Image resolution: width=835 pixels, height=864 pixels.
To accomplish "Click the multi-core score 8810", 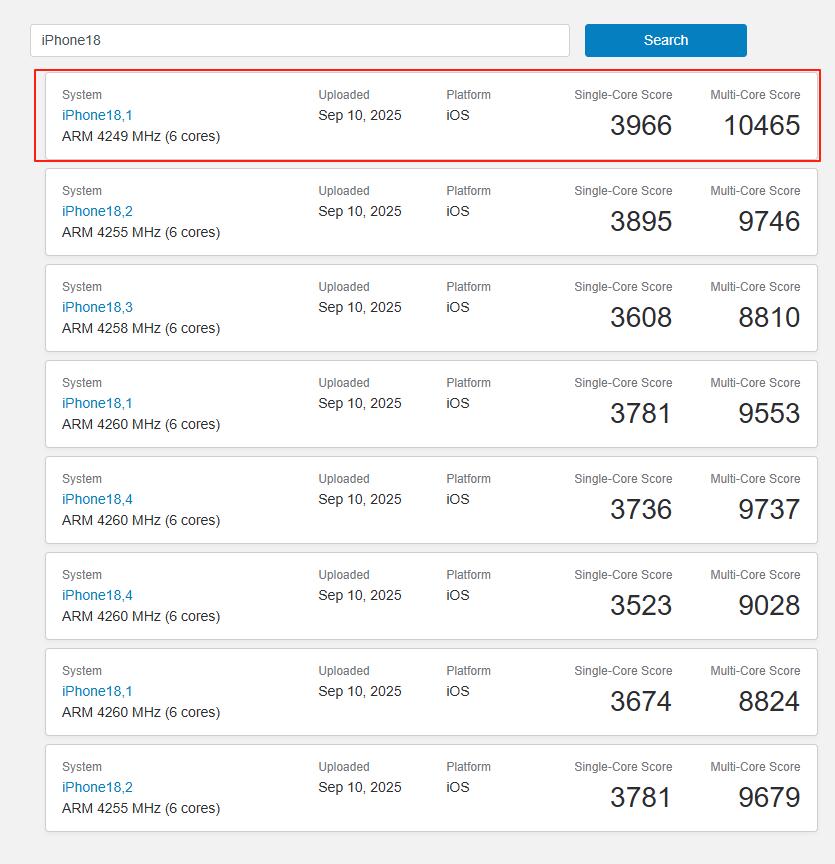I will pos(768,318).
